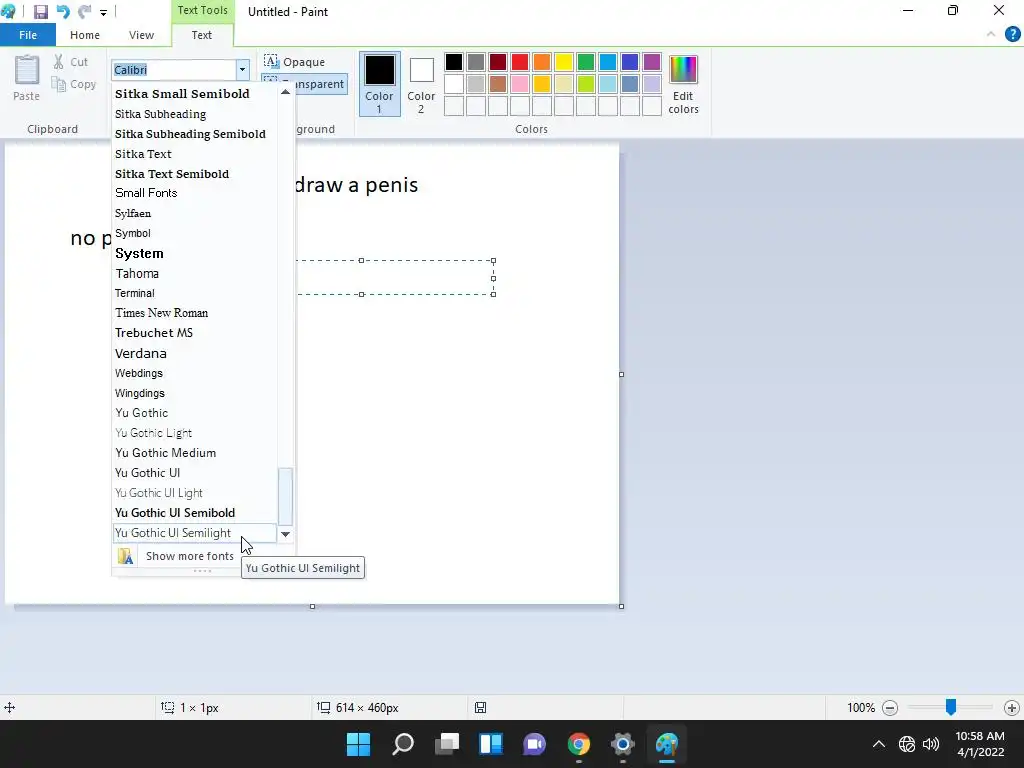Choose Yu Gothic UI Semibold font

195,513
